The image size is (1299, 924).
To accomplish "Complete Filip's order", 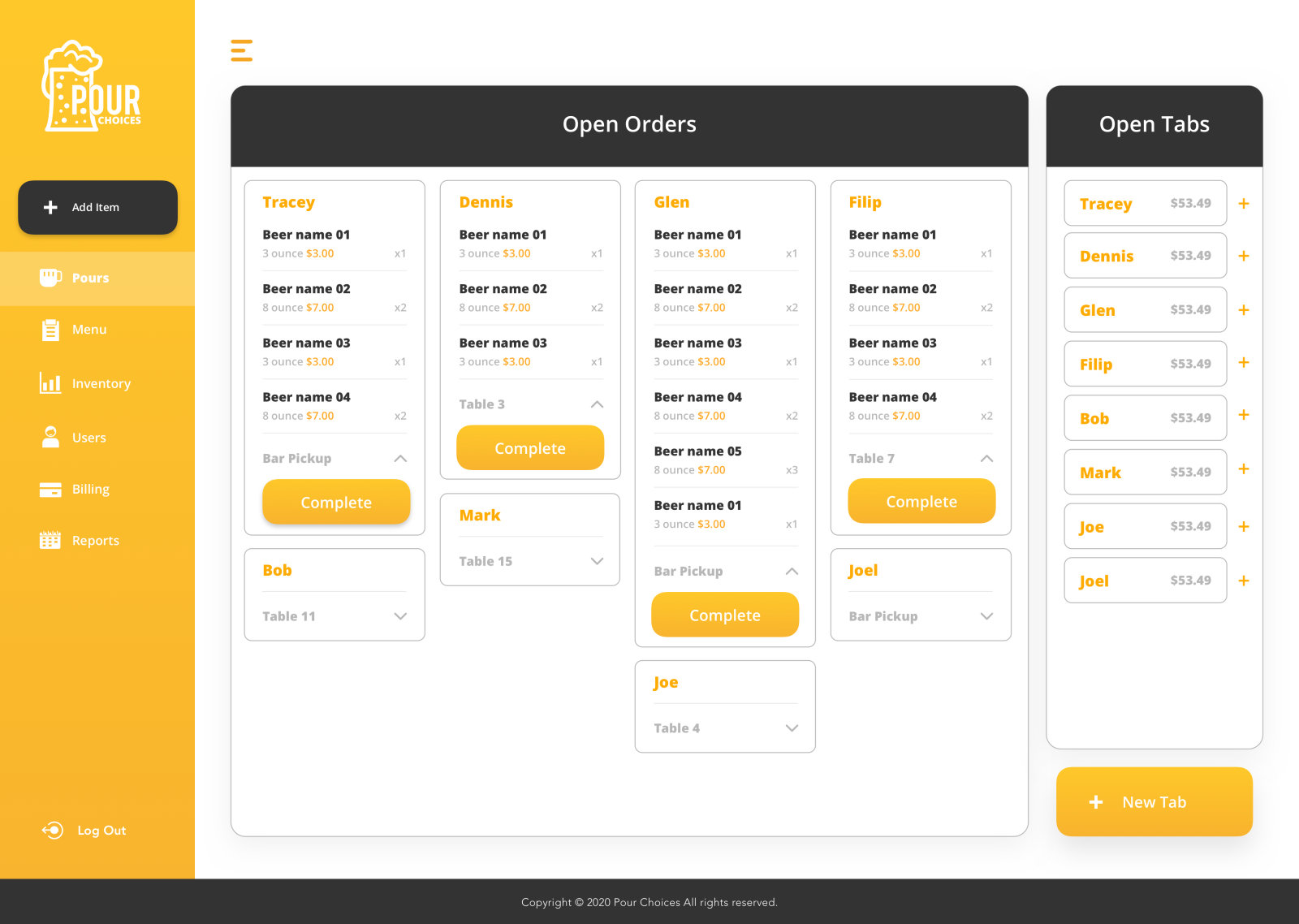I will pyautogui.click(x=921, y=502).
